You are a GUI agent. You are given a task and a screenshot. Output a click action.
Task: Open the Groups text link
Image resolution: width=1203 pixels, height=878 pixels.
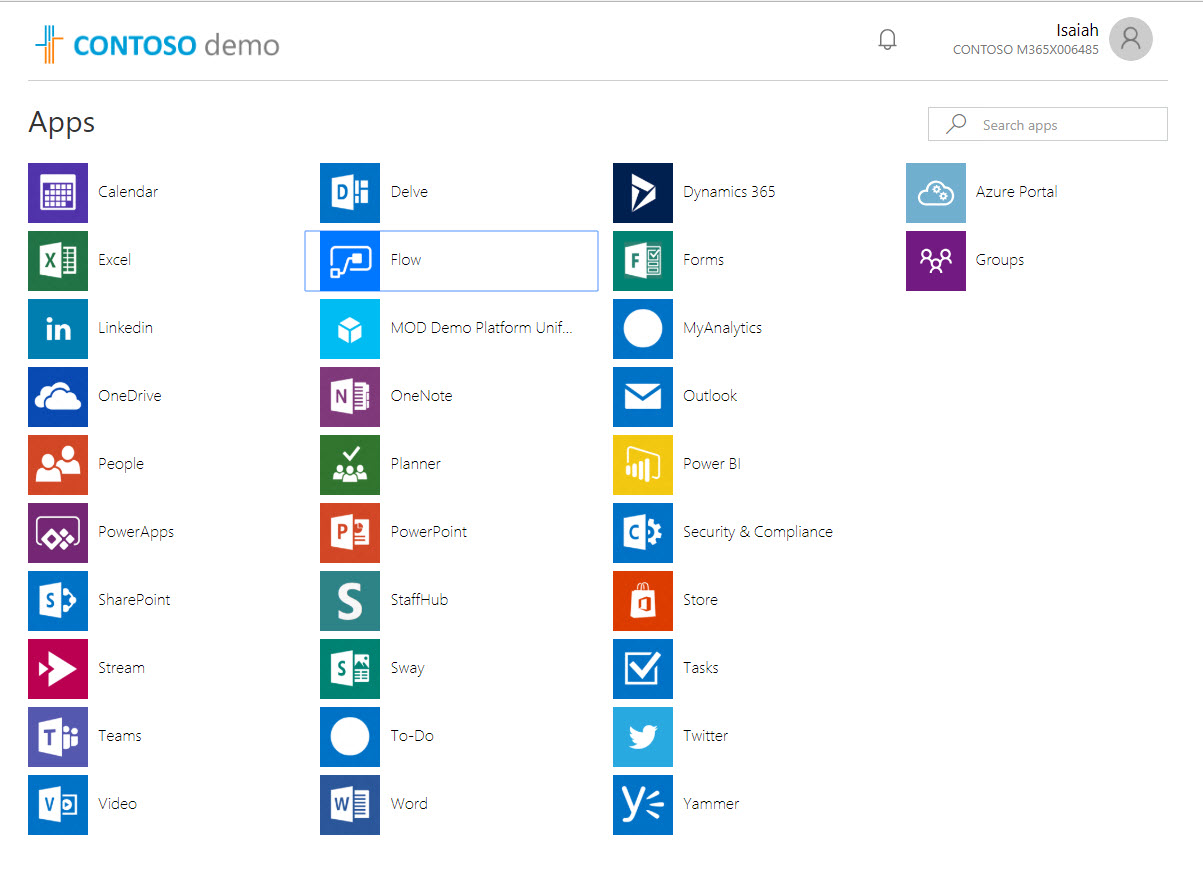coord(1000,260)
